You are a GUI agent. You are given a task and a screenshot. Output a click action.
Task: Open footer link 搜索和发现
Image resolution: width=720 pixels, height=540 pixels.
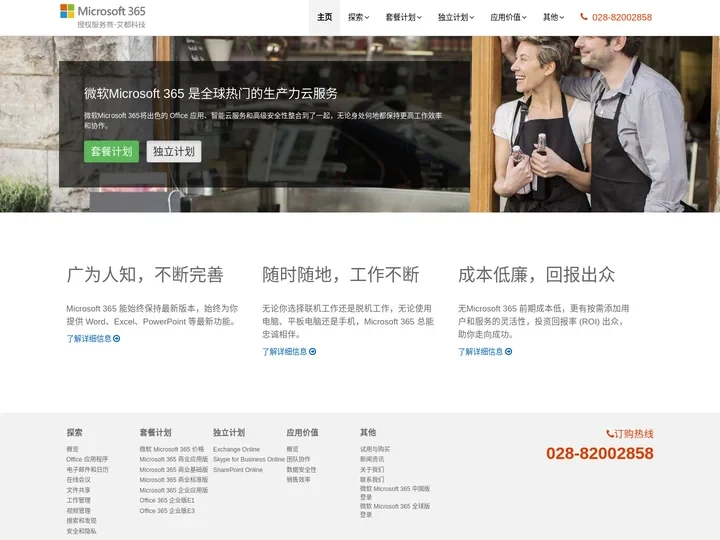click(x=81, y=521)
